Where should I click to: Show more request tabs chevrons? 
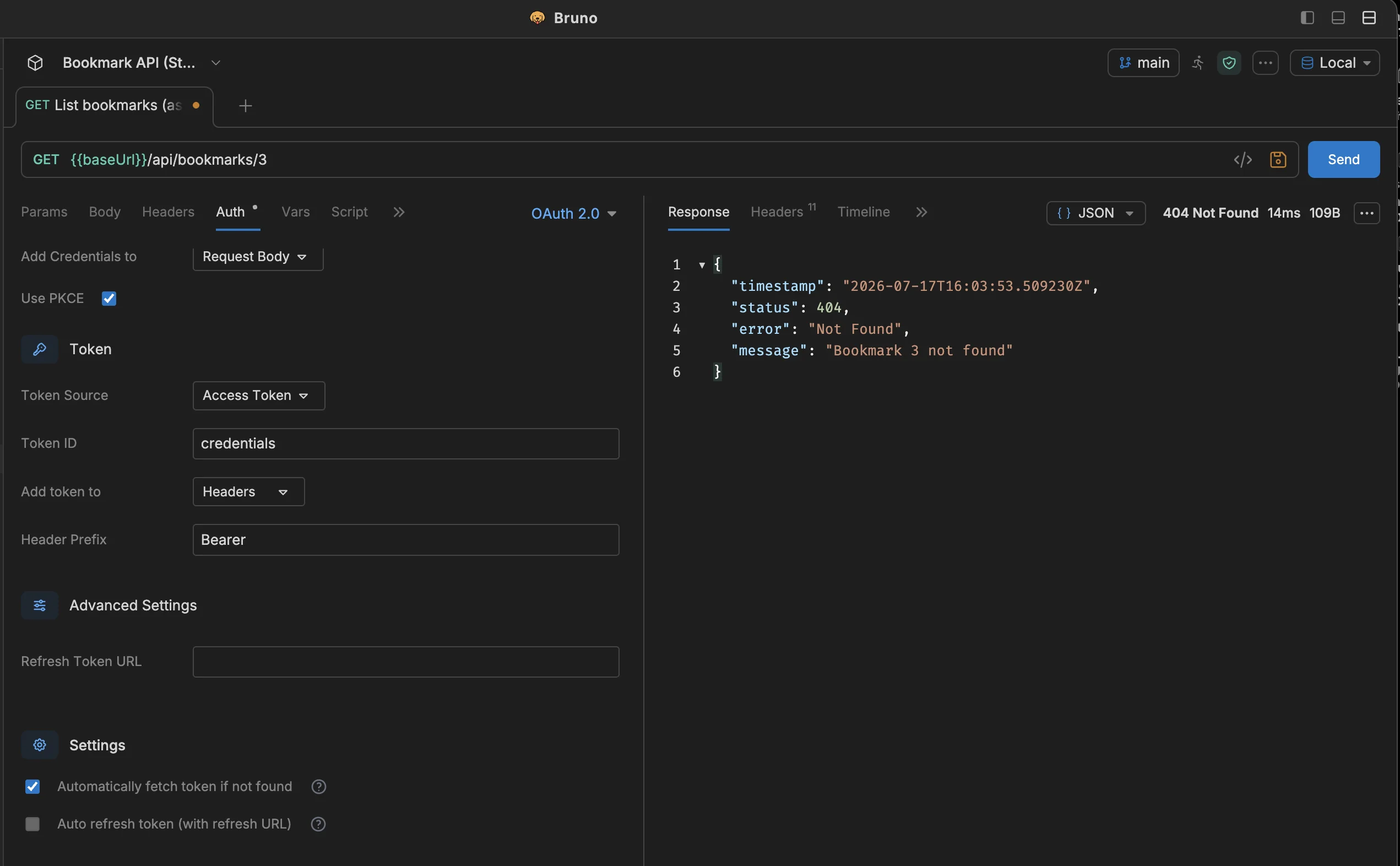click(399, 212)
